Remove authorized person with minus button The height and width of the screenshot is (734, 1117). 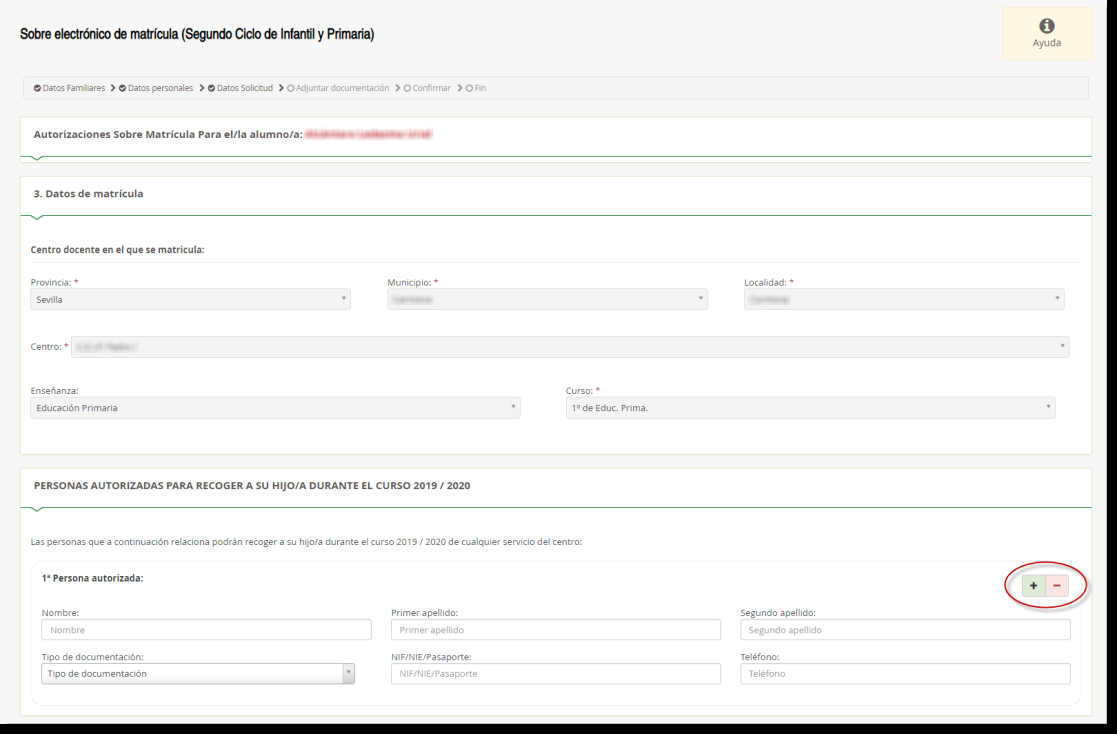[1056, 586]
